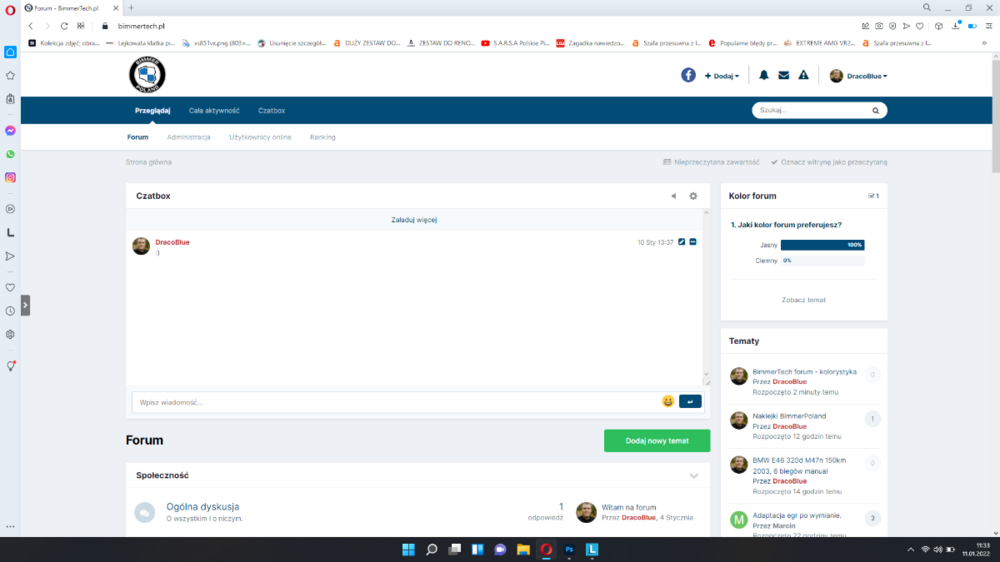The height and width of the screenshot is (562, 1000).
Task: Click the reports warning triangle icon
Action: tap(804, 75)
